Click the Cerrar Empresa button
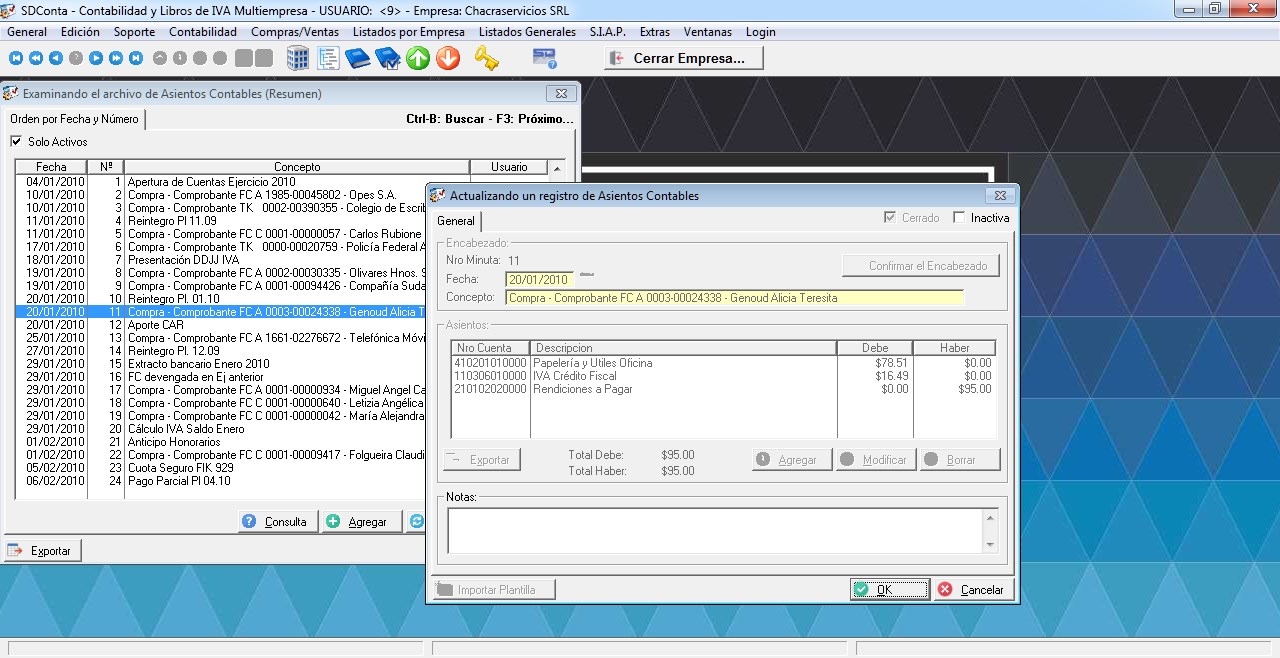Image resolution: width=1280 pixels, height=658 pixels. [x=684, y=58]
